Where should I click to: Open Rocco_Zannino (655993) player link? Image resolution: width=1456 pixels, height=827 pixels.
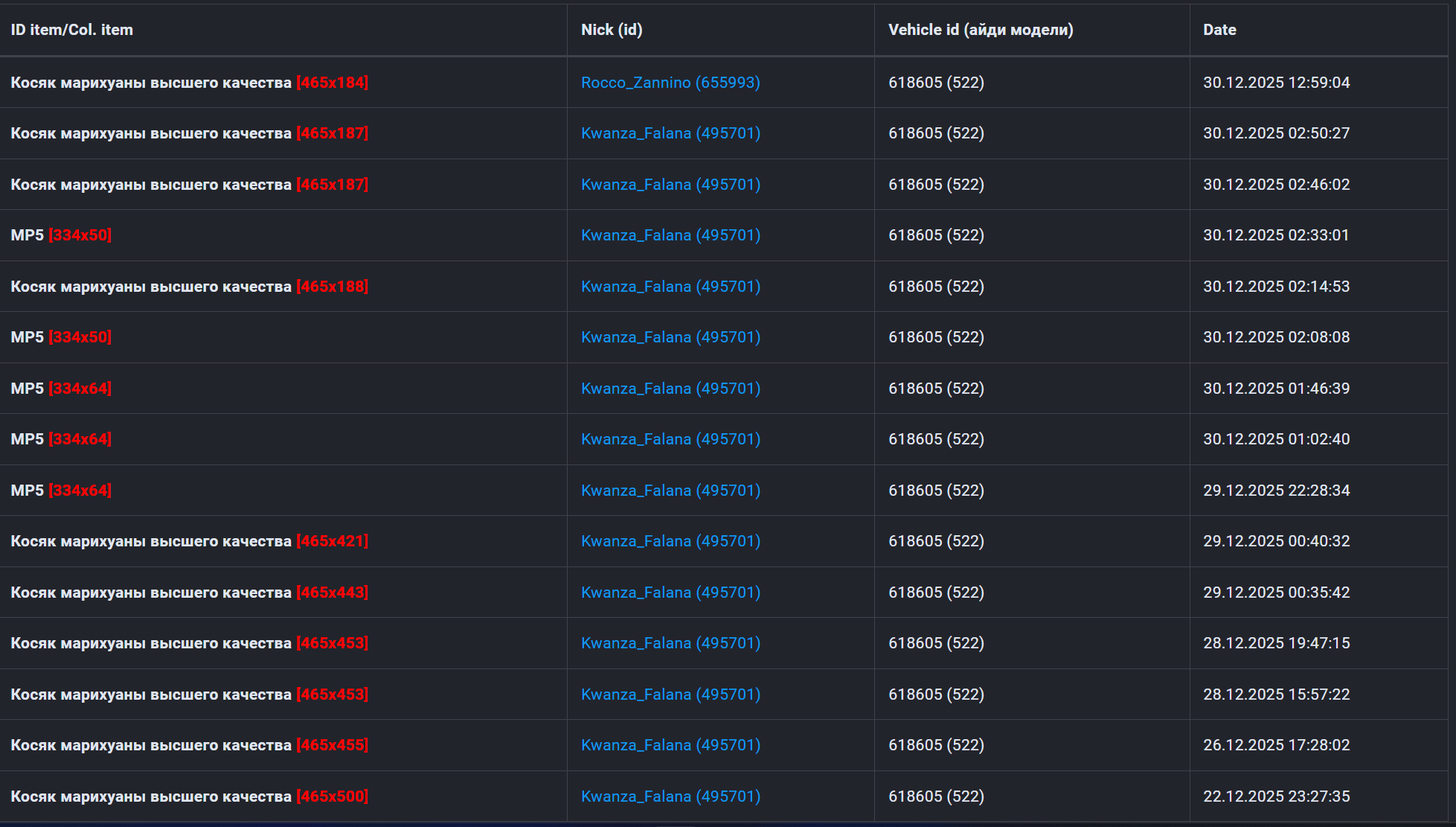pyautogui.click(x=670, y=83)
